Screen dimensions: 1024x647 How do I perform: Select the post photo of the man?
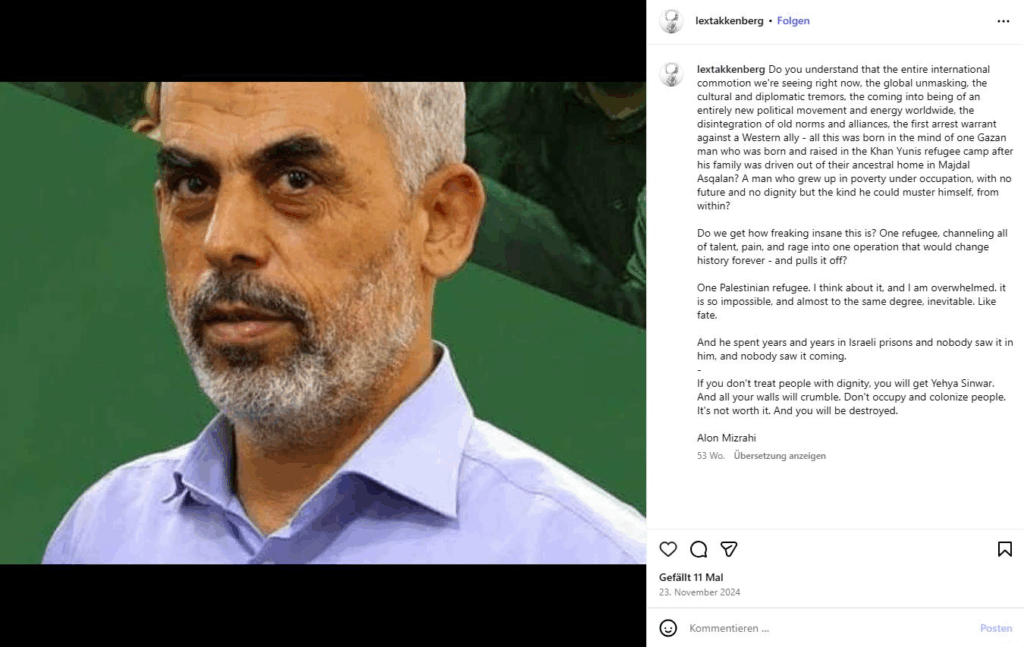point(323,323)
